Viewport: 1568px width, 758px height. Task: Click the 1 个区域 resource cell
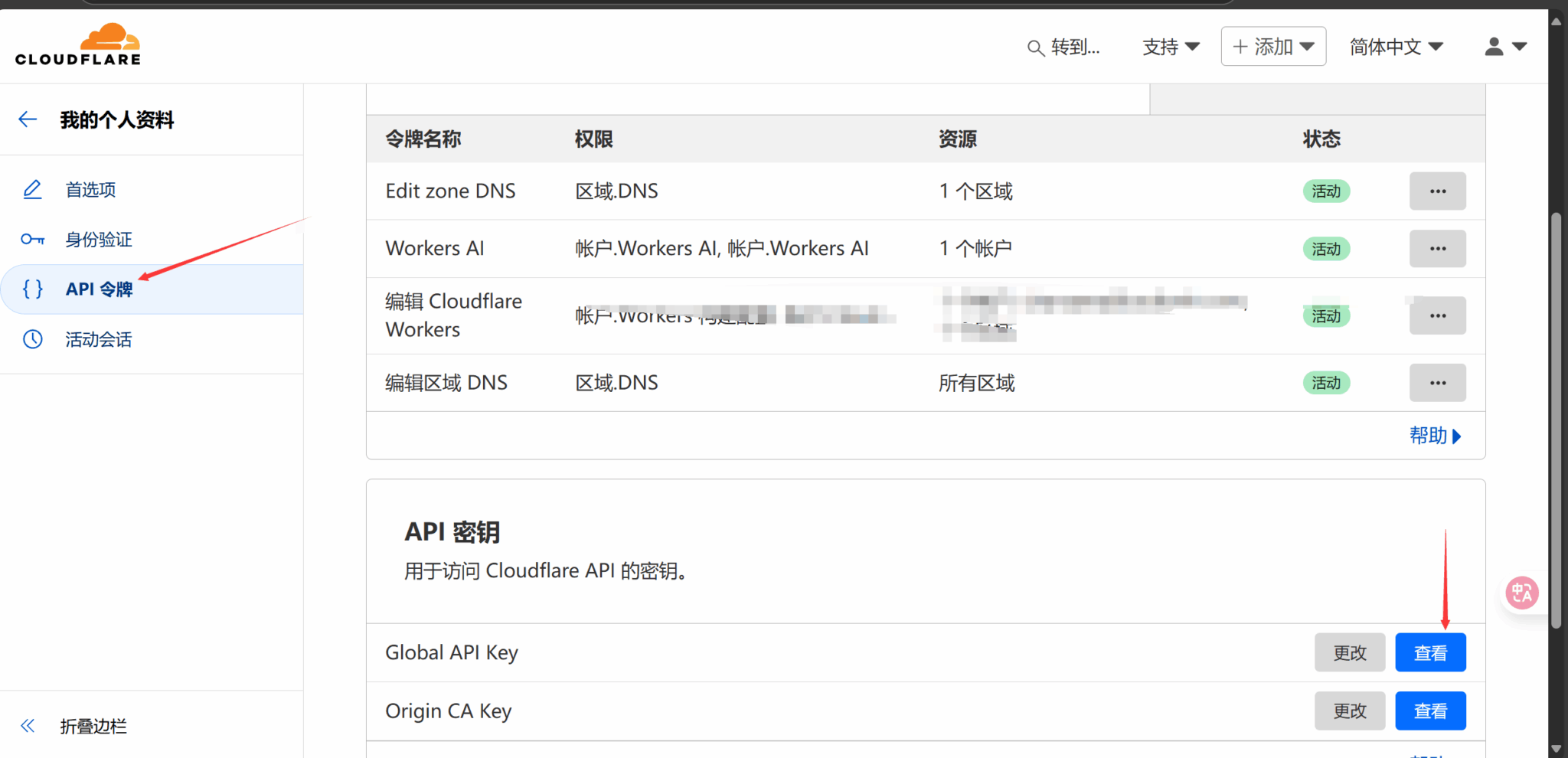point(975,191)
